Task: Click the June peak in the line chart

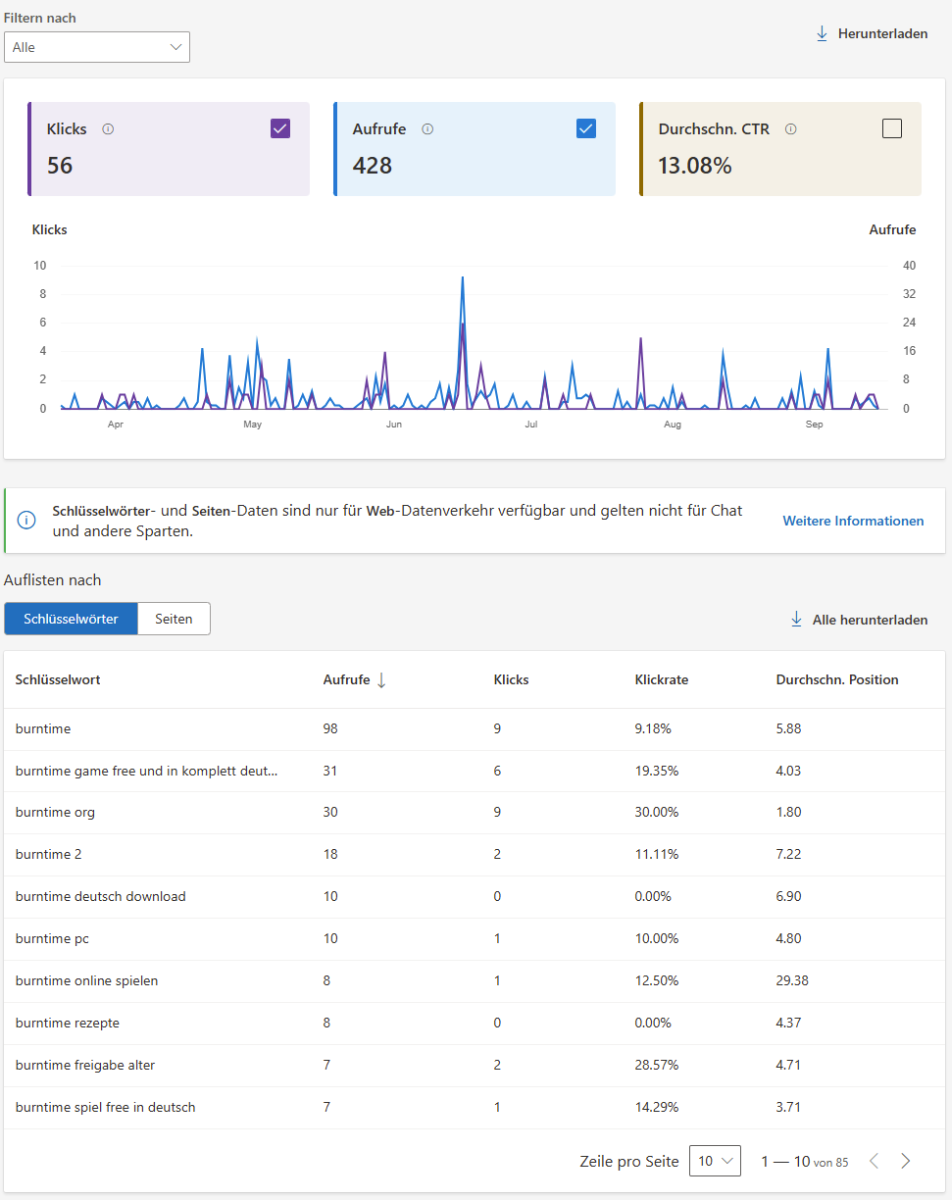Action: pos(462,279)
